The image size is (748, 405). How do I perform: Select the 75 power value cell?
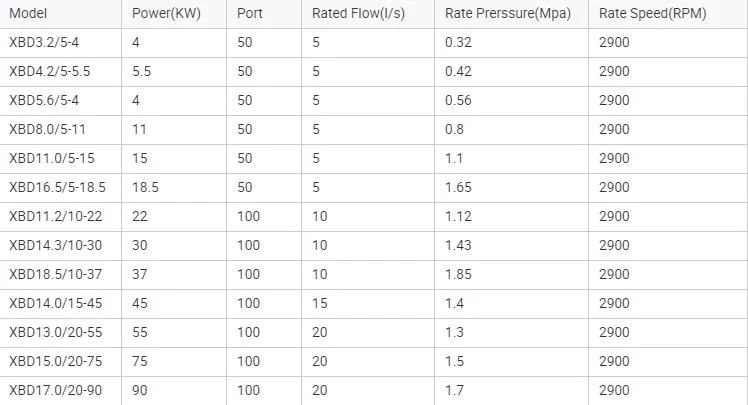tap(139, 361)
